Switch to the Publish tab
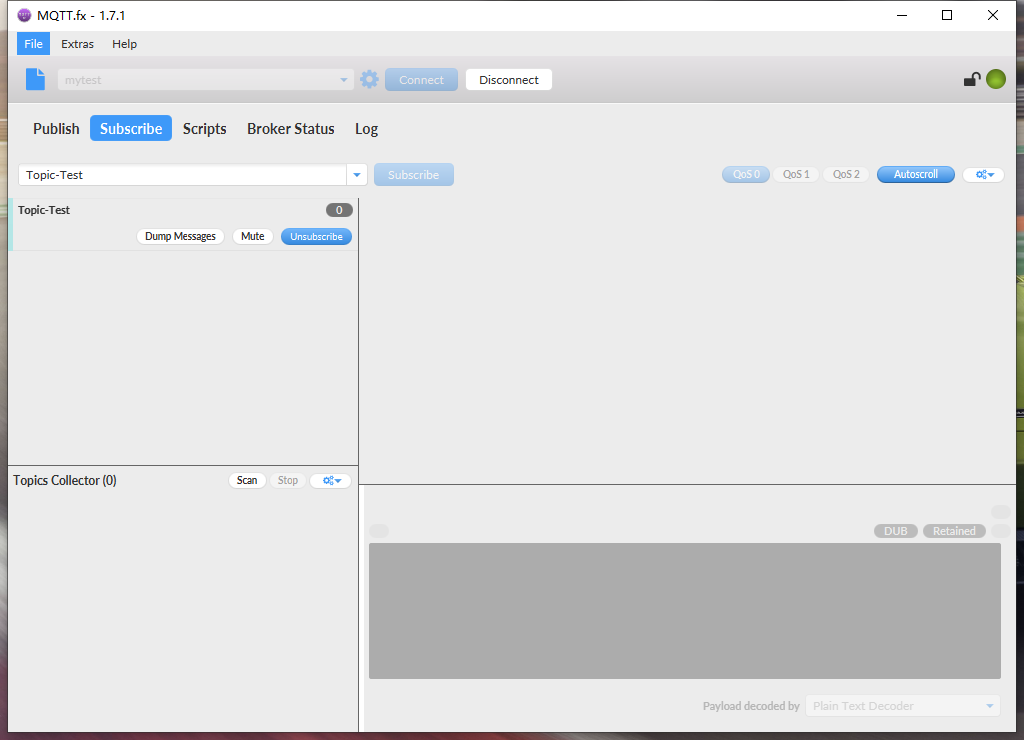Screen dimensions: 1024x740 click(56, 129)
